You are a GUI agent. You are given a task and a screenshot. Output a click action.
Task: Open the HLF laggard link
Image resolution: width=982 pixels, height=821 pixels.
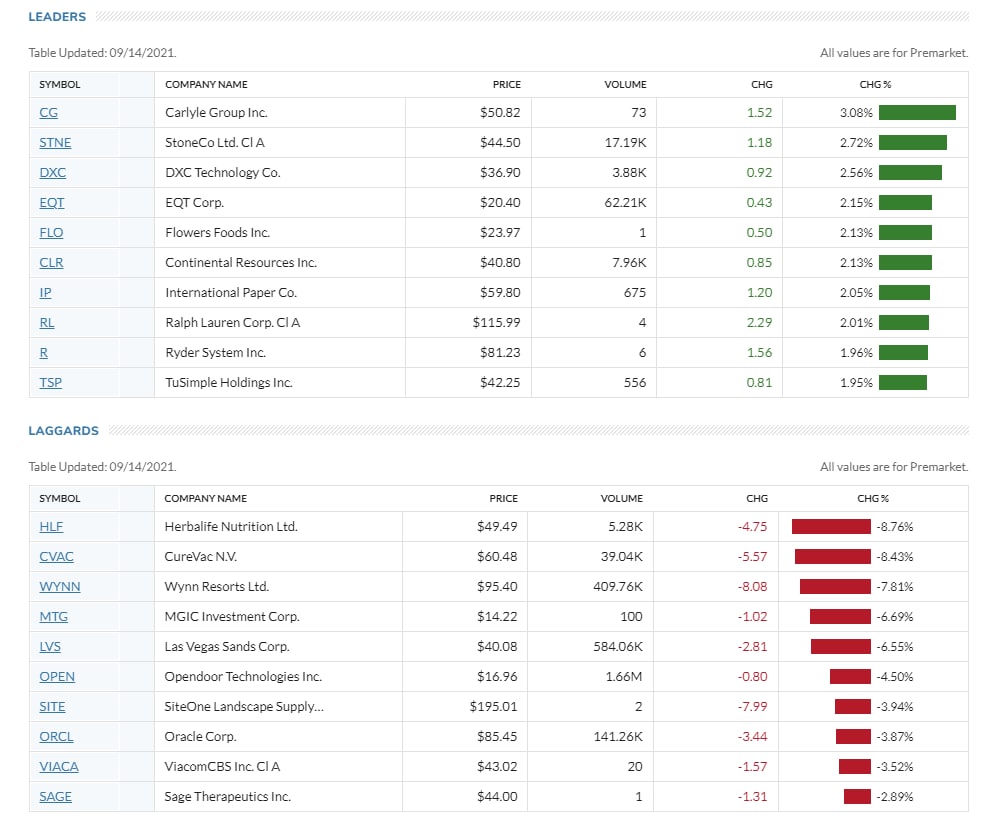[x=51, y=527]
